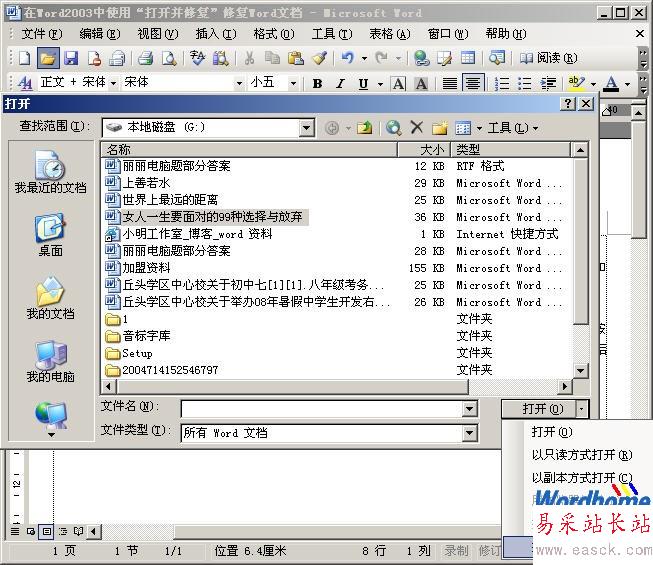Sort files by Type column header
The image size is (653, 565).
click(511, 149)
